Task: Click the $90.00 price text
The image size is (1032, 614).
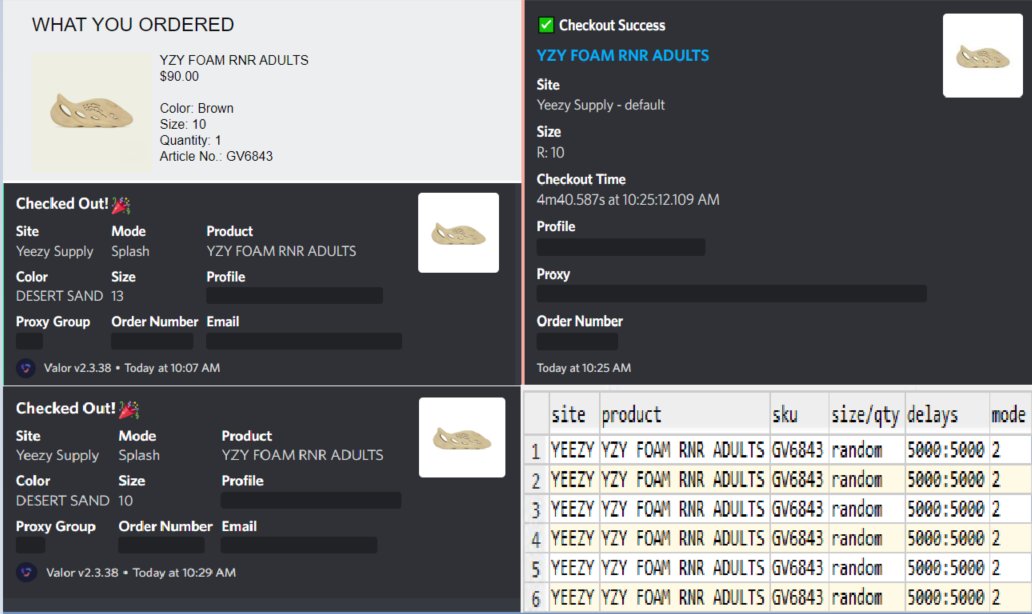Action: tap(179, 76)
